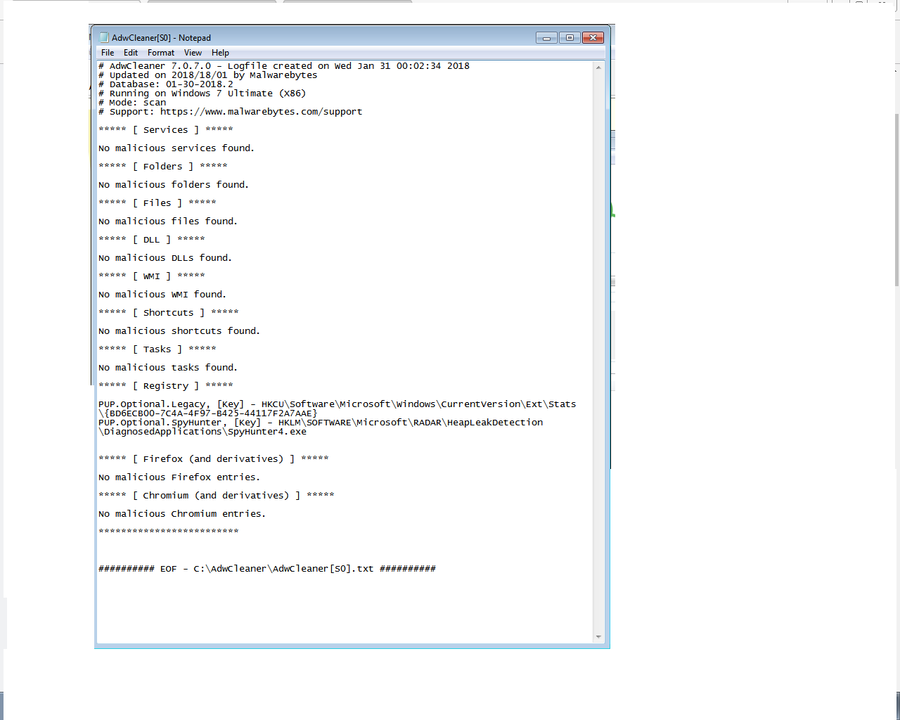Click 'No malicious shortcuts found.' line
The height and width of the screenshot is (720, 900).
click(x=179, y=331)
